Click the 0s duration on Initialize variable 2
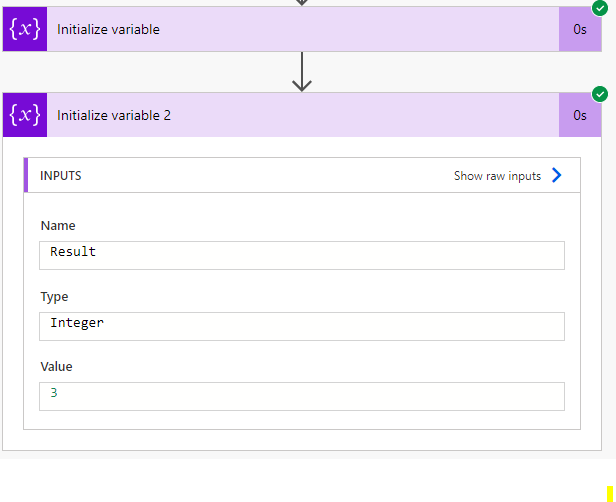The image size is (616, 502). tap(580, 115)
